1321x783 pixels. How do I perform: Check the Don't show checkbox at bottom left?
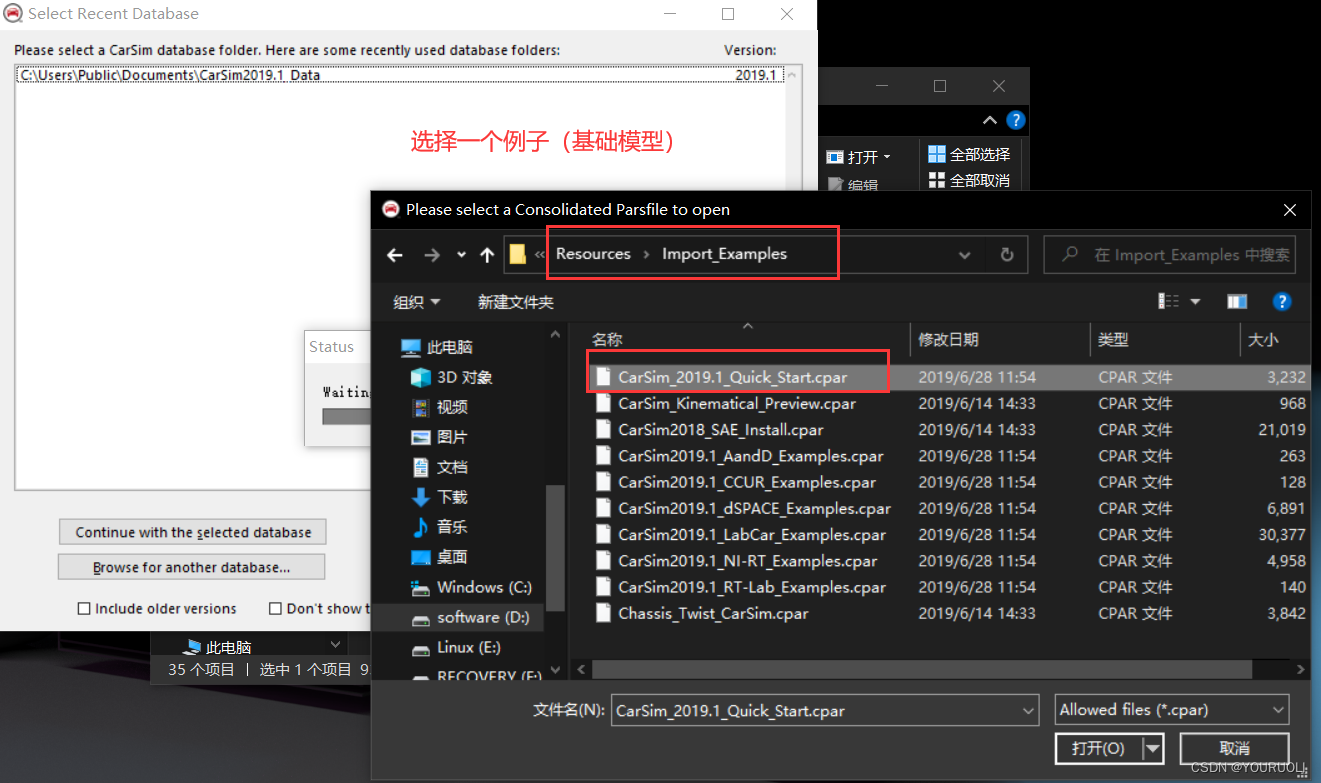[275, 608]
